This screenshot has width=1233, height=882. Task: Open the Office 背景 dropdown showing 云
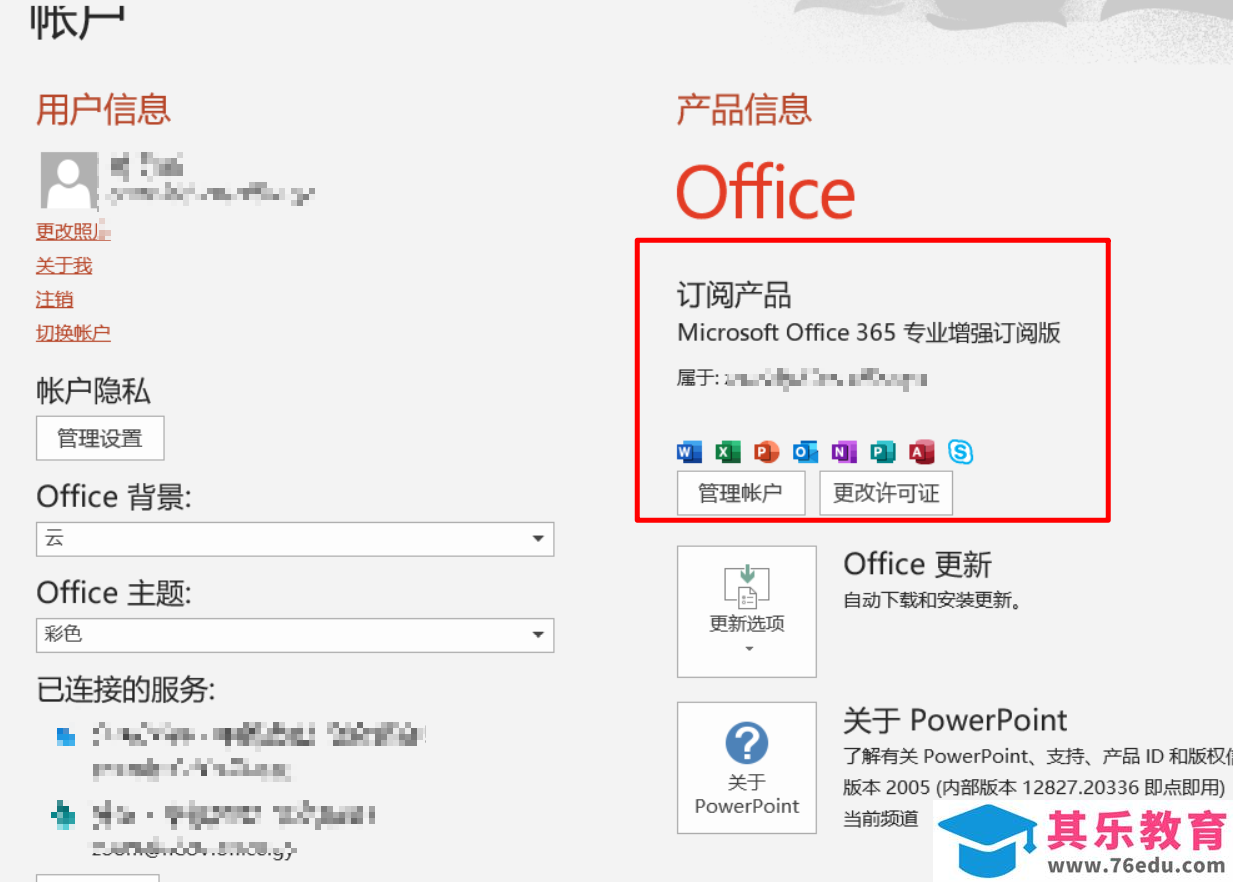pos(295,539)
